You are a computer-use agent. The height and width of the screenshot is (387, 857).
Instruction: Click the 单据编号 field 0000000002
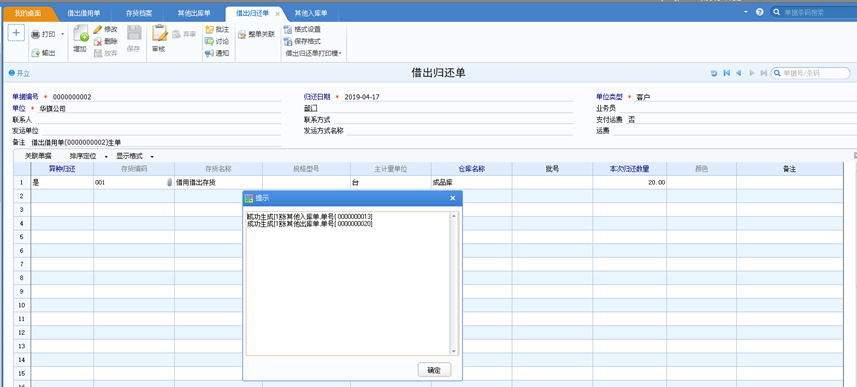166,97
